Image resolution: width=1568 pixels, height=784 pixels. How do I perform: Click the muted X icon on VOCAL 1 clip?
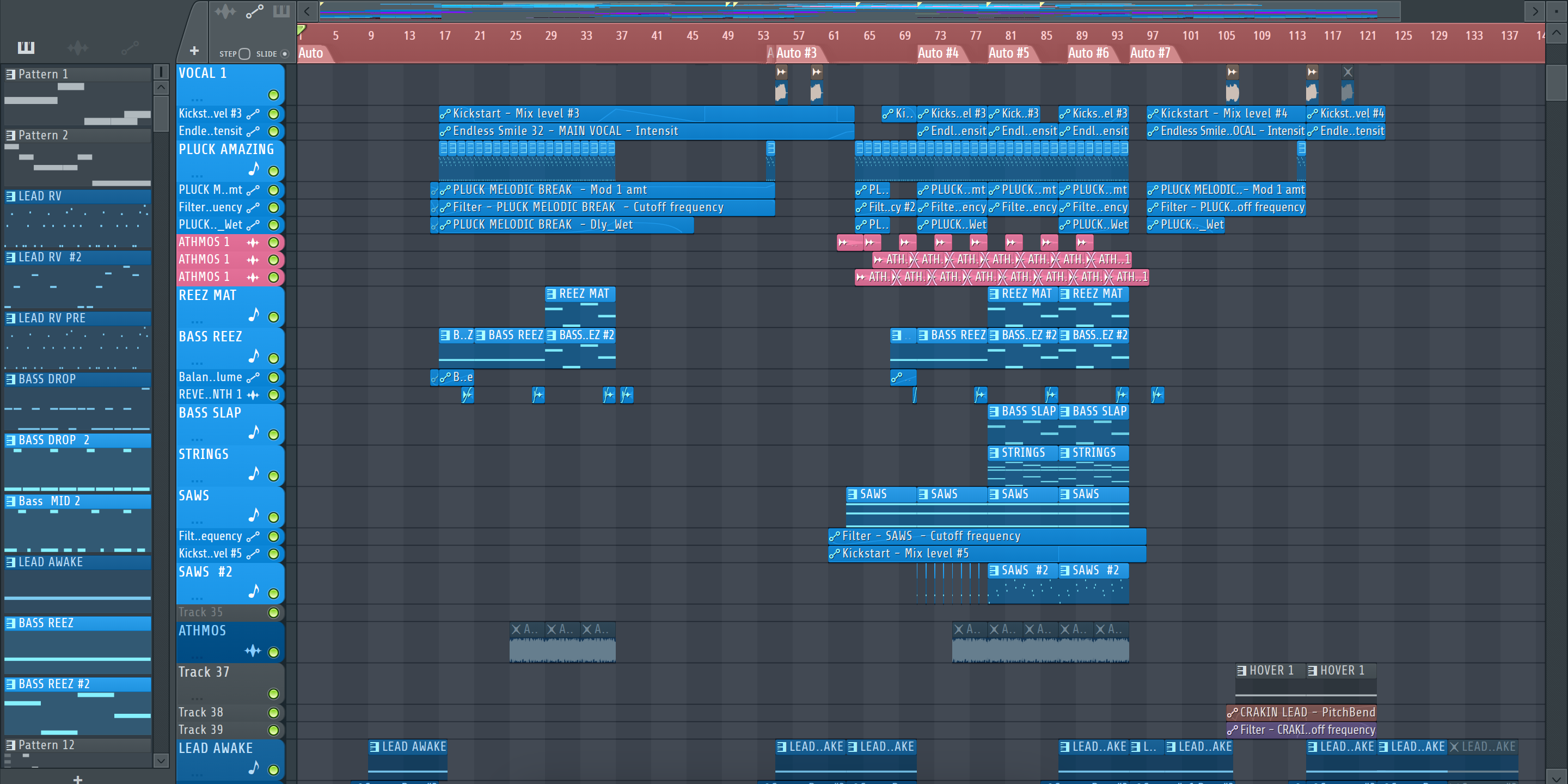1347,72
